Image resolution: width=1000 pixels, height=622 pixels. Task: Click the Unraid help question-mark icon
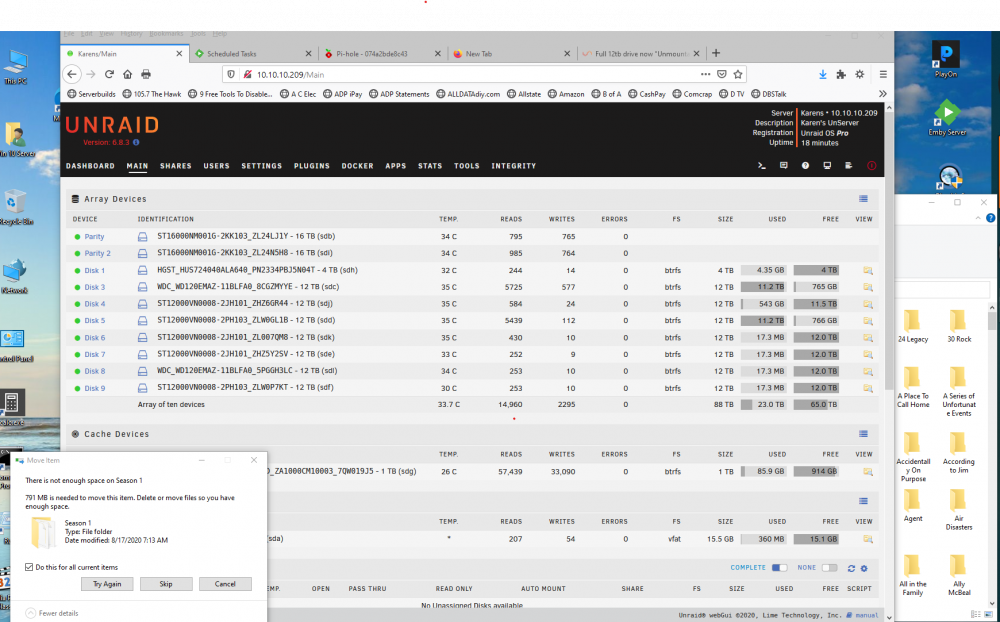(805, 166)
